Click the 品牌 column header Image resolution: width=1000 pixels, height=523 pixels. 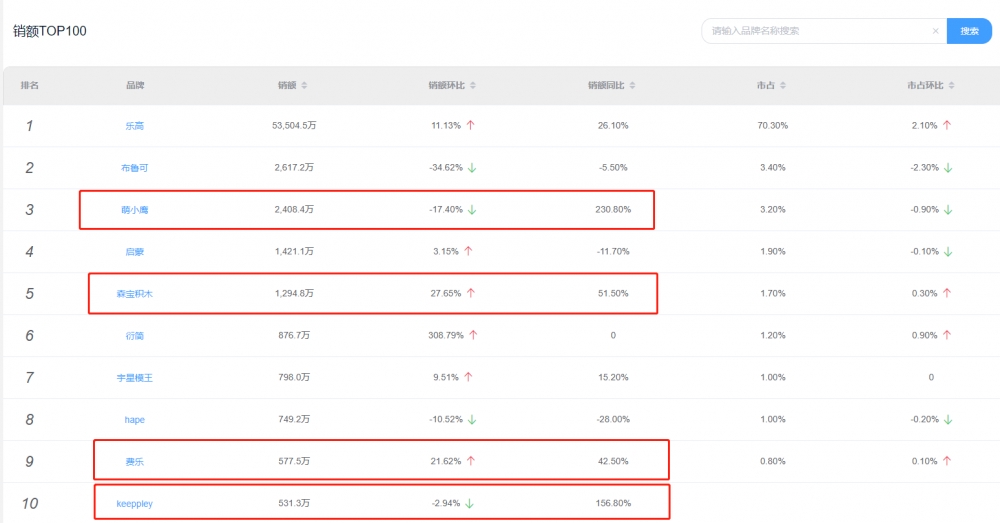tap(134, 86)
